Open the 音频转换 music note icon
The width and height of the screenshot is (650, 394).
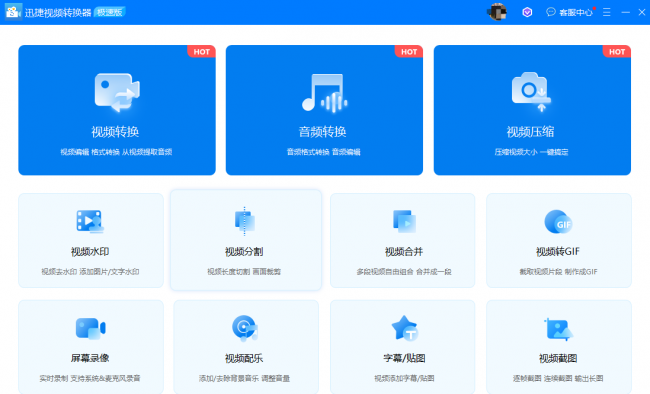tap(324, 93)
